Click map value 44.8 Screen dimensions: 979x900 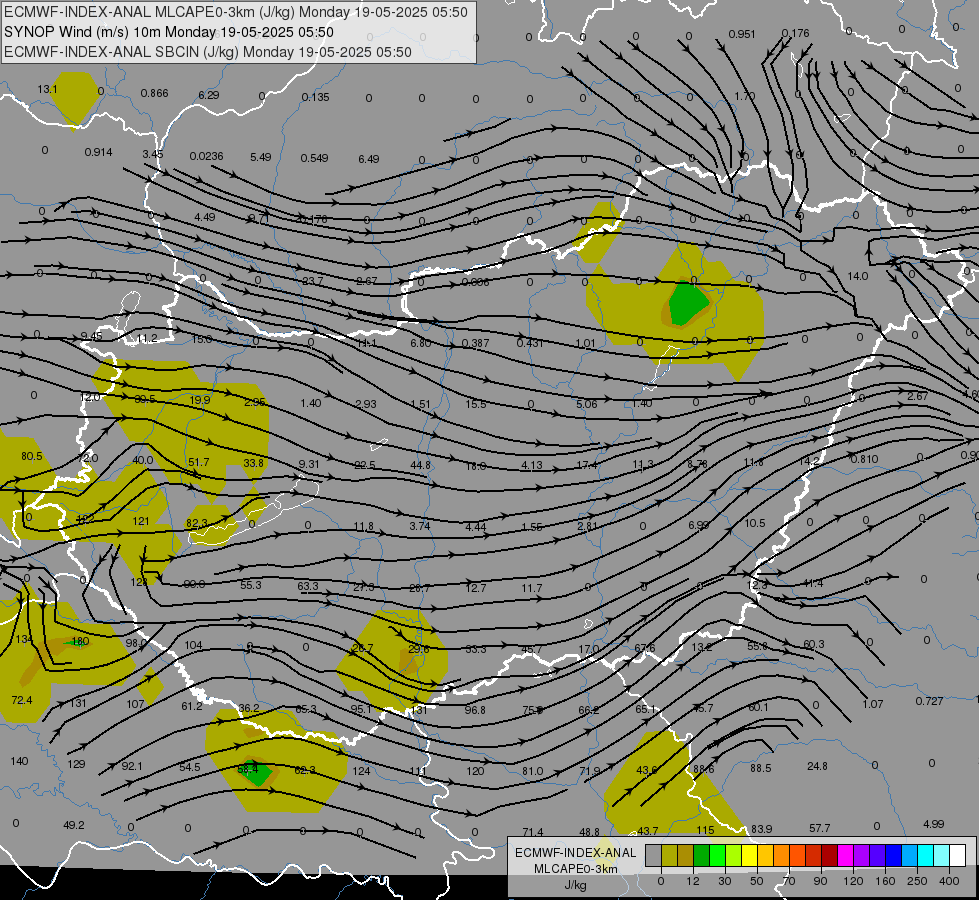pyautogui.click(x=421, y=465)
